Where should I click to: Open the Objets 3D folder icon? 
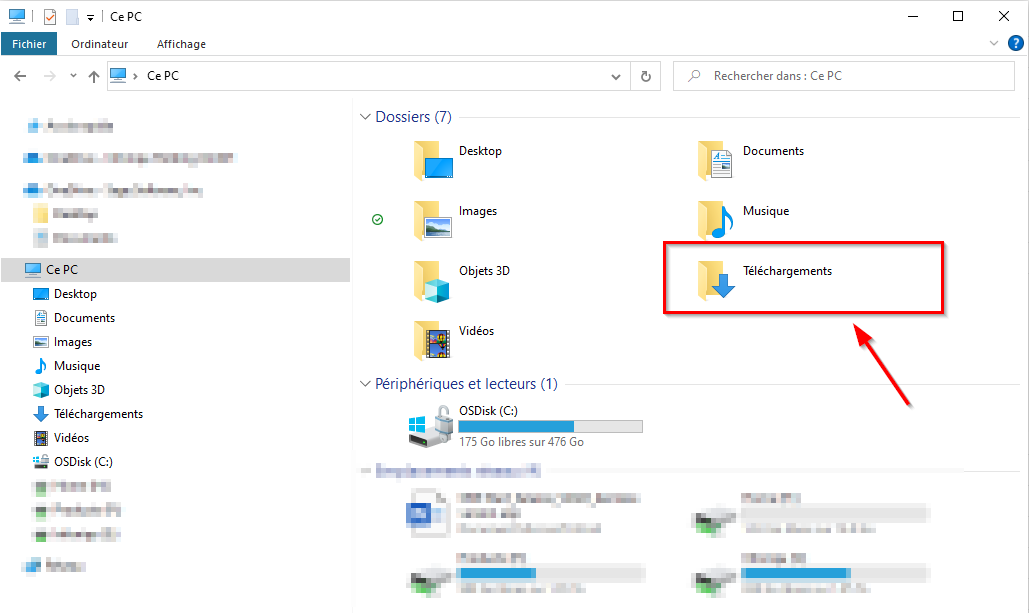pyautogui.click(x=432, y=281)
